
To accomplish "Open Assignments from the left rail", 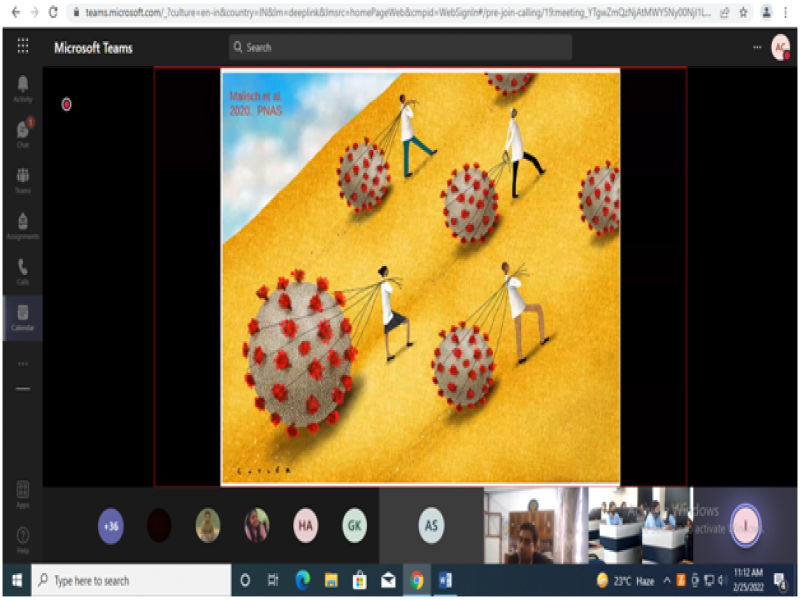I will 22,225.
